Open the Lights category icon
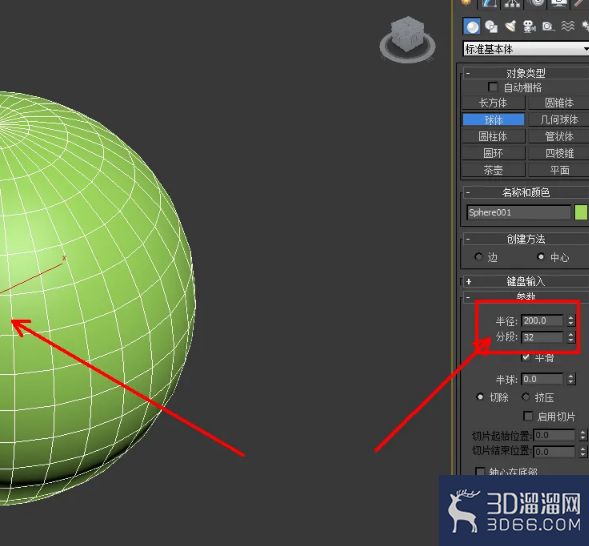This screenshot has height=546, width=589. pyautogui.click(x=510, y=26)
